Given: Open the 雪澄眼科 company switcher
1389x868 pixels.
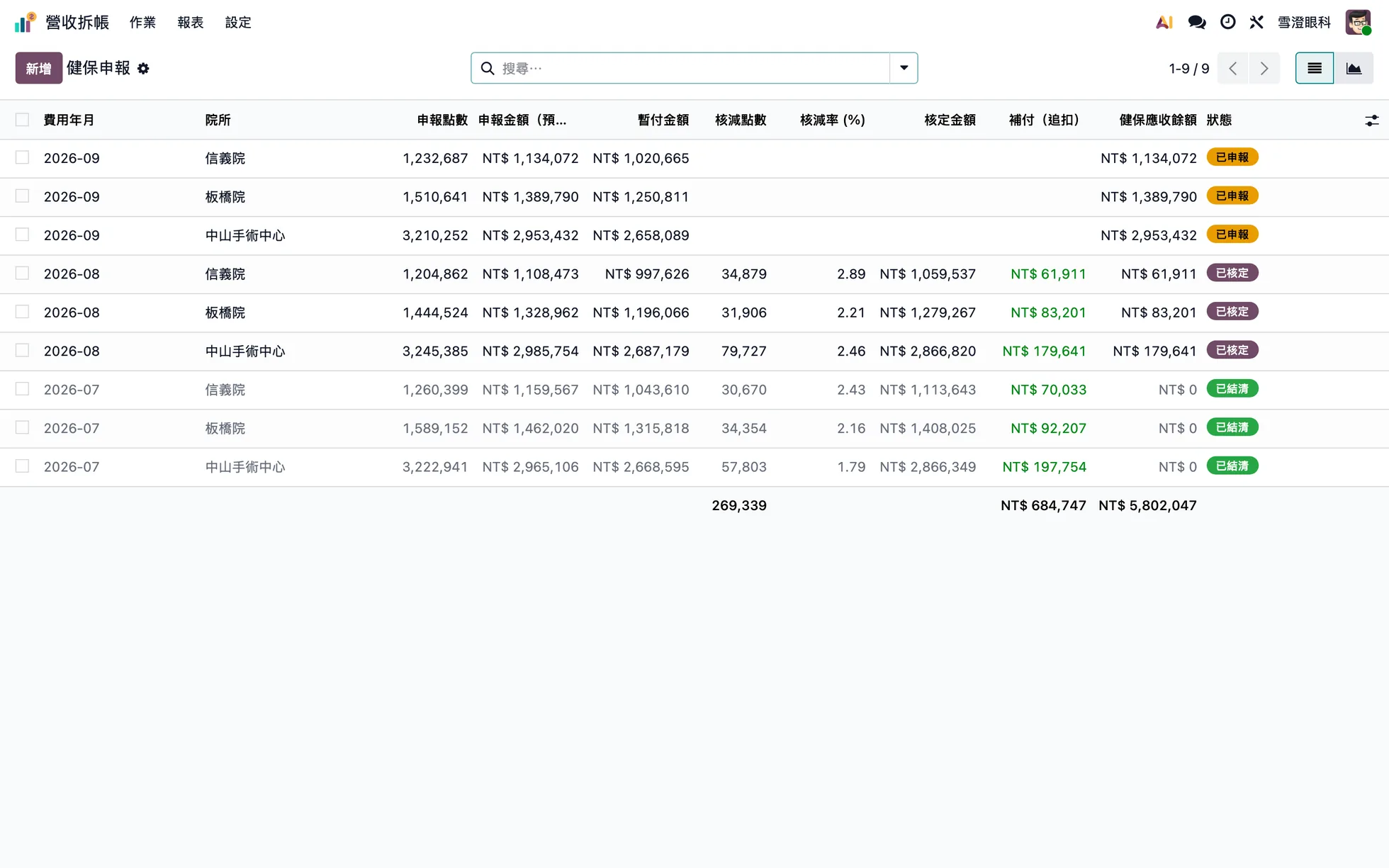Looking at the screenshot, I should pyautogui.click(x=1304, y=23).
